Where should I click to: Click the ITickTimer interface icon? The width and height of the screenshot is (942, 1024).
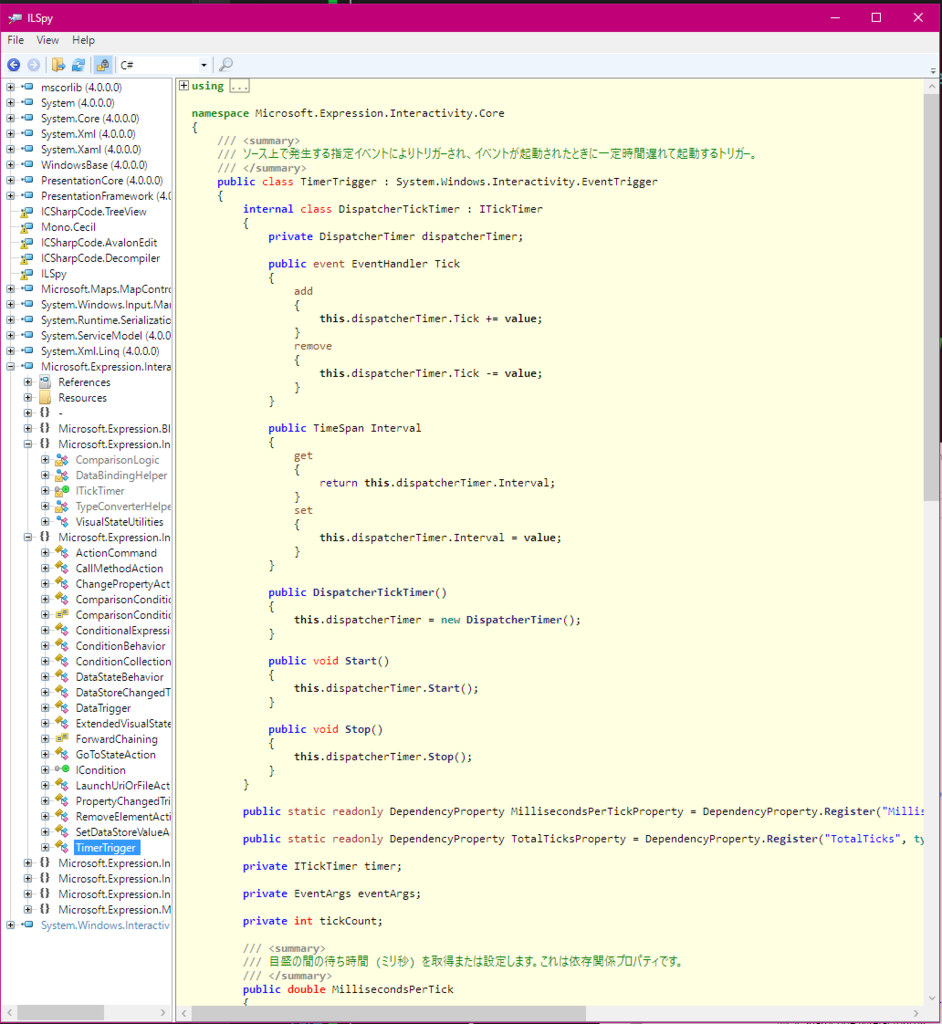pos(62,490)
